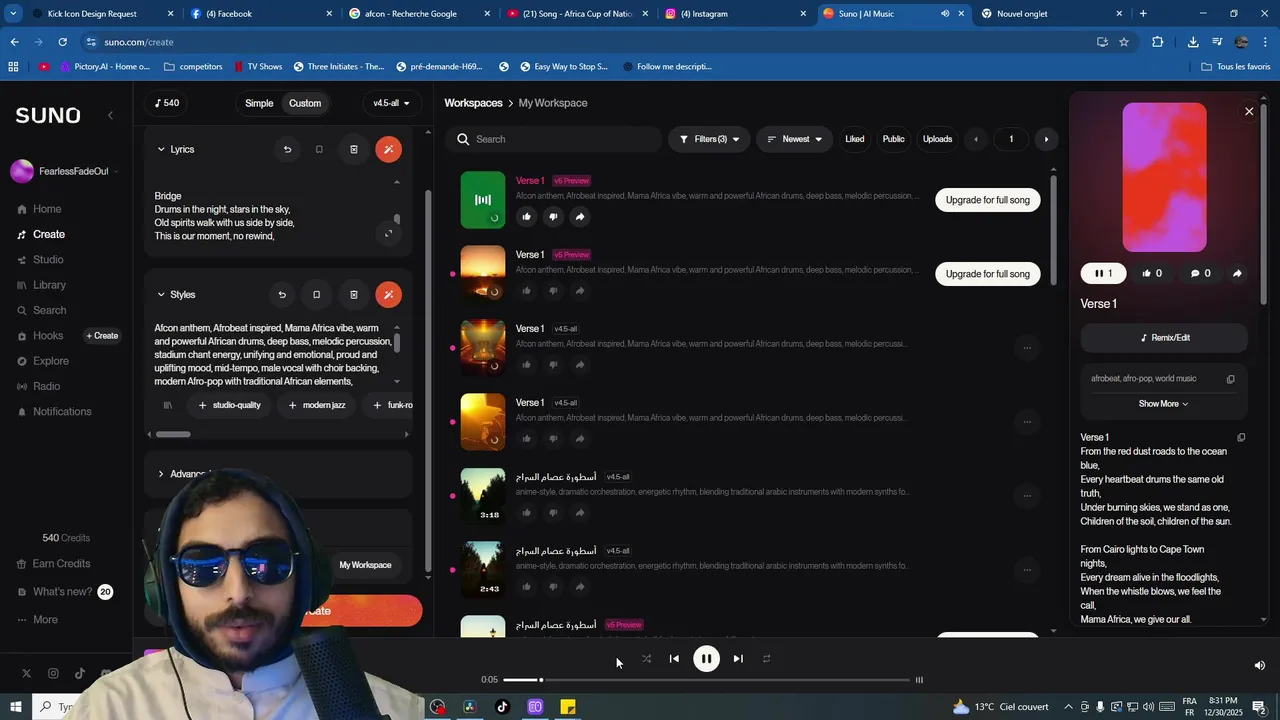
Task: Click the Workspaces breadcrumb link
Action: coord(473,104)
